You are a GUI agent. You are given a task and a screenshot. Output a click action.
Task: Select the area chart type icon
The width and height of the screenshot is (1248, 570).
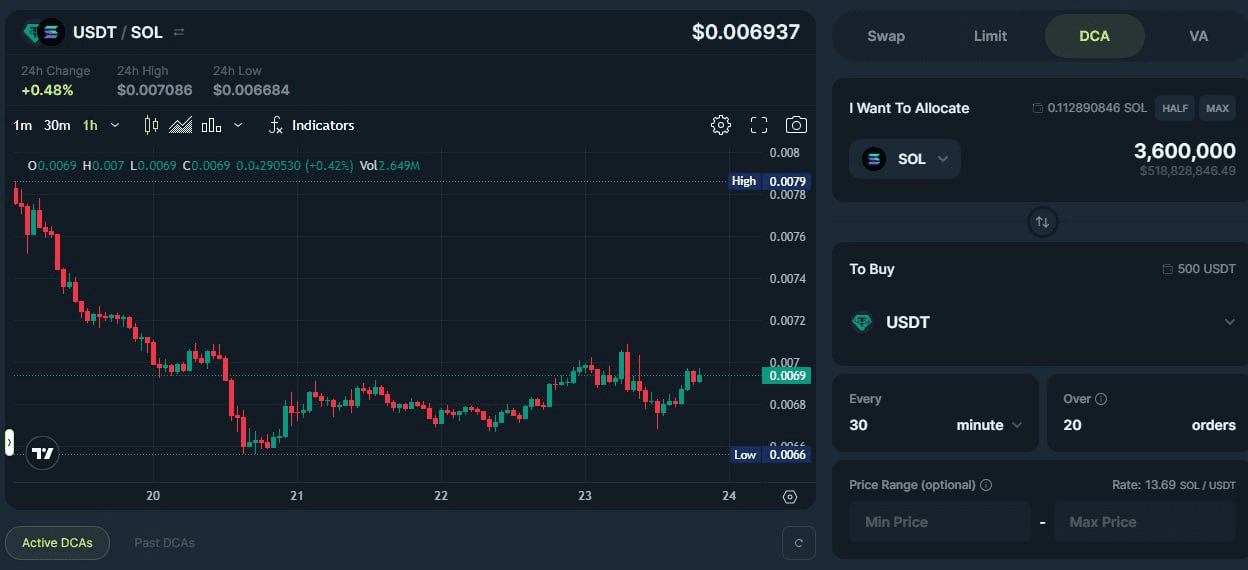tap(181, 125)
